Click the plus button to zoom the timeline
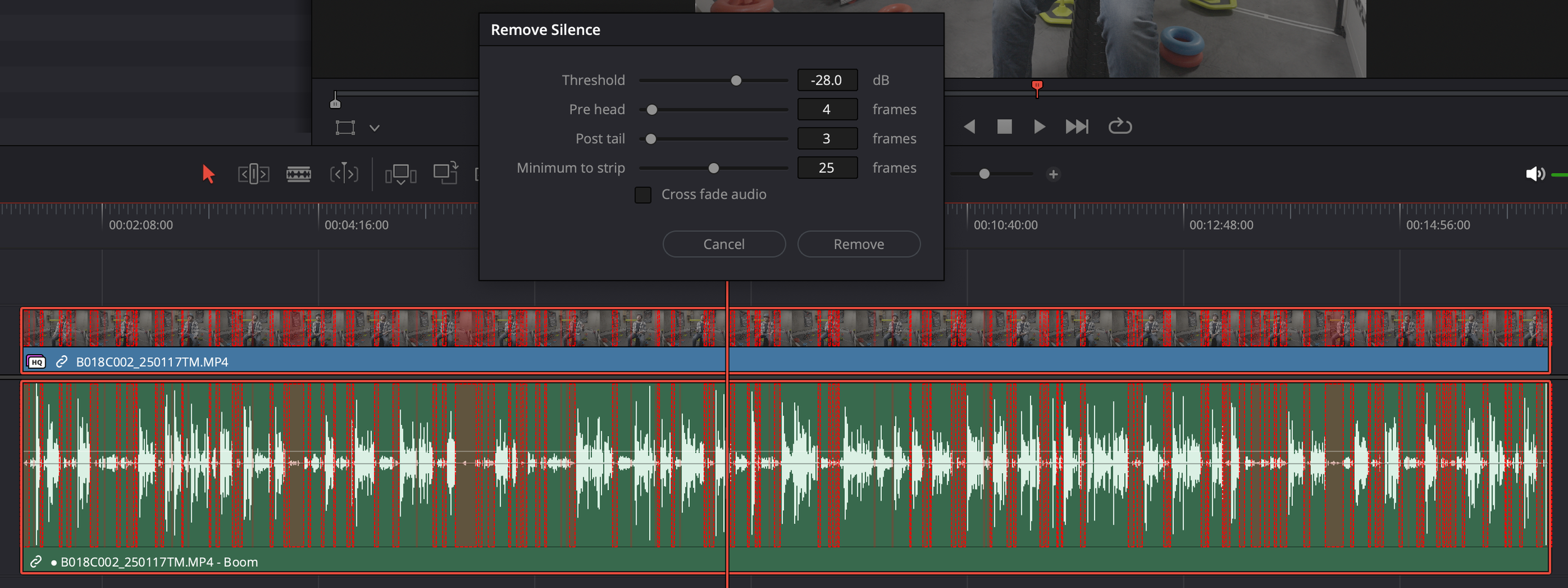The height and width of the screenshot is (588, 1568). click(x=1054, y=174)
